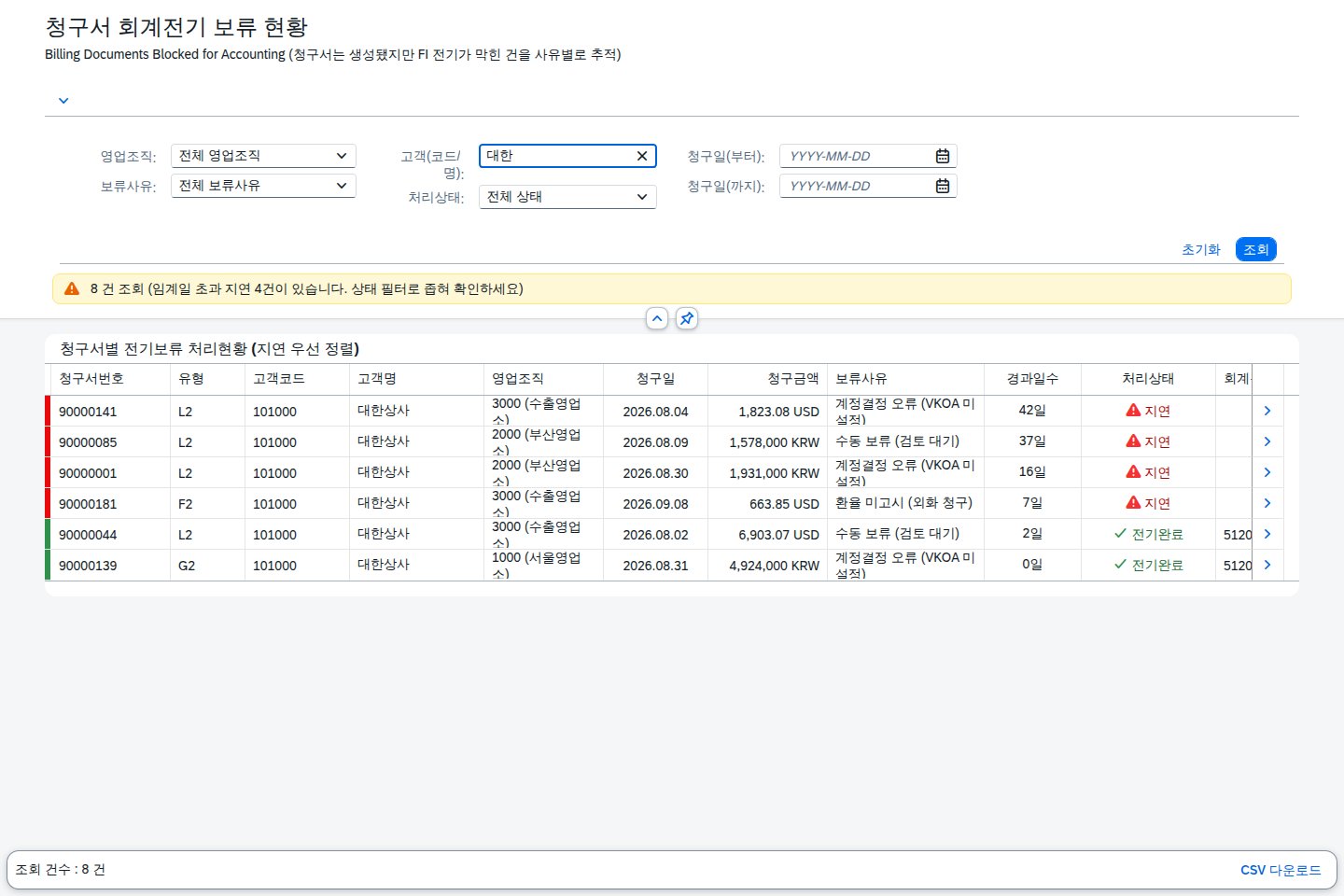Open details arrow for invoice 90000044
This screenshot has width=1344, height=896.
tap(1267, 534)
